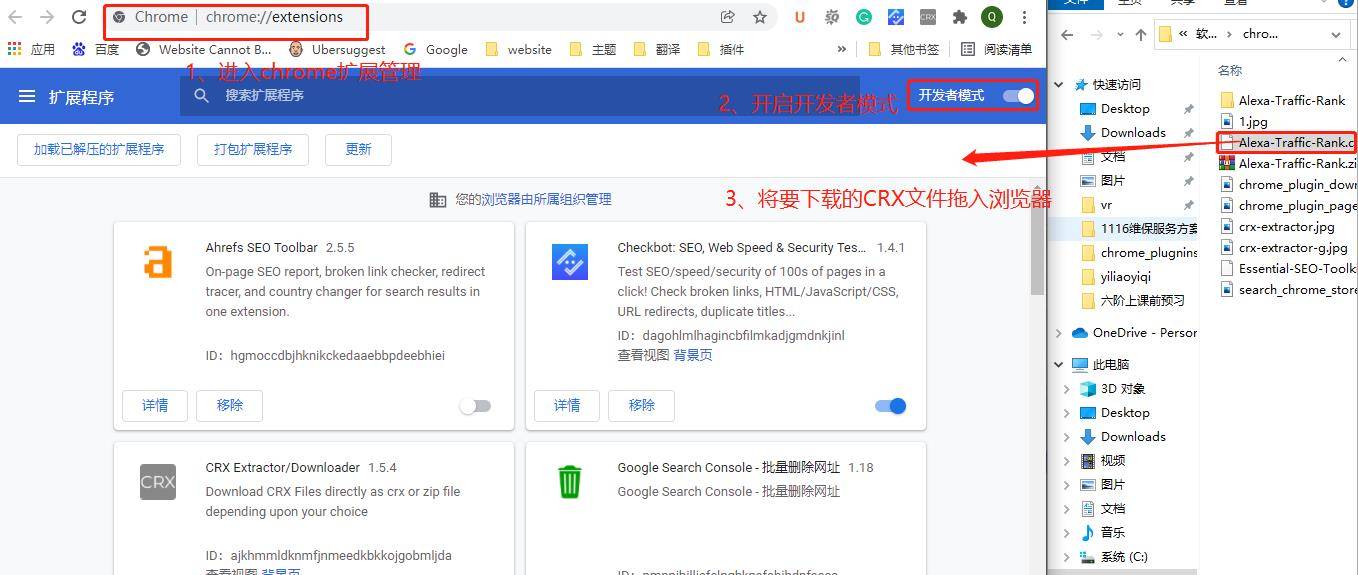
Task: Click the Ahrefs SEO Toolbar orange icon
Action: [158, 262]
